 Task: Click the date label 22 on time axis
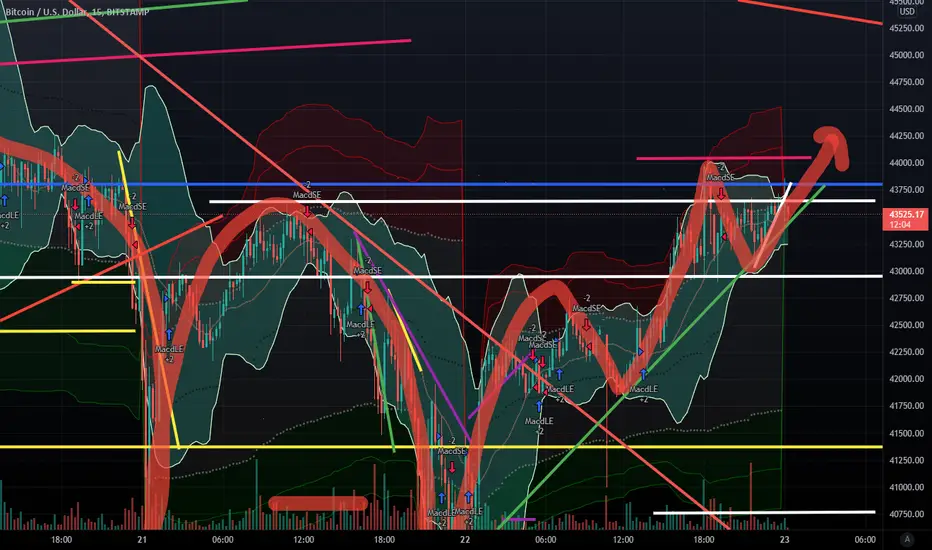(x=465, y=540)
